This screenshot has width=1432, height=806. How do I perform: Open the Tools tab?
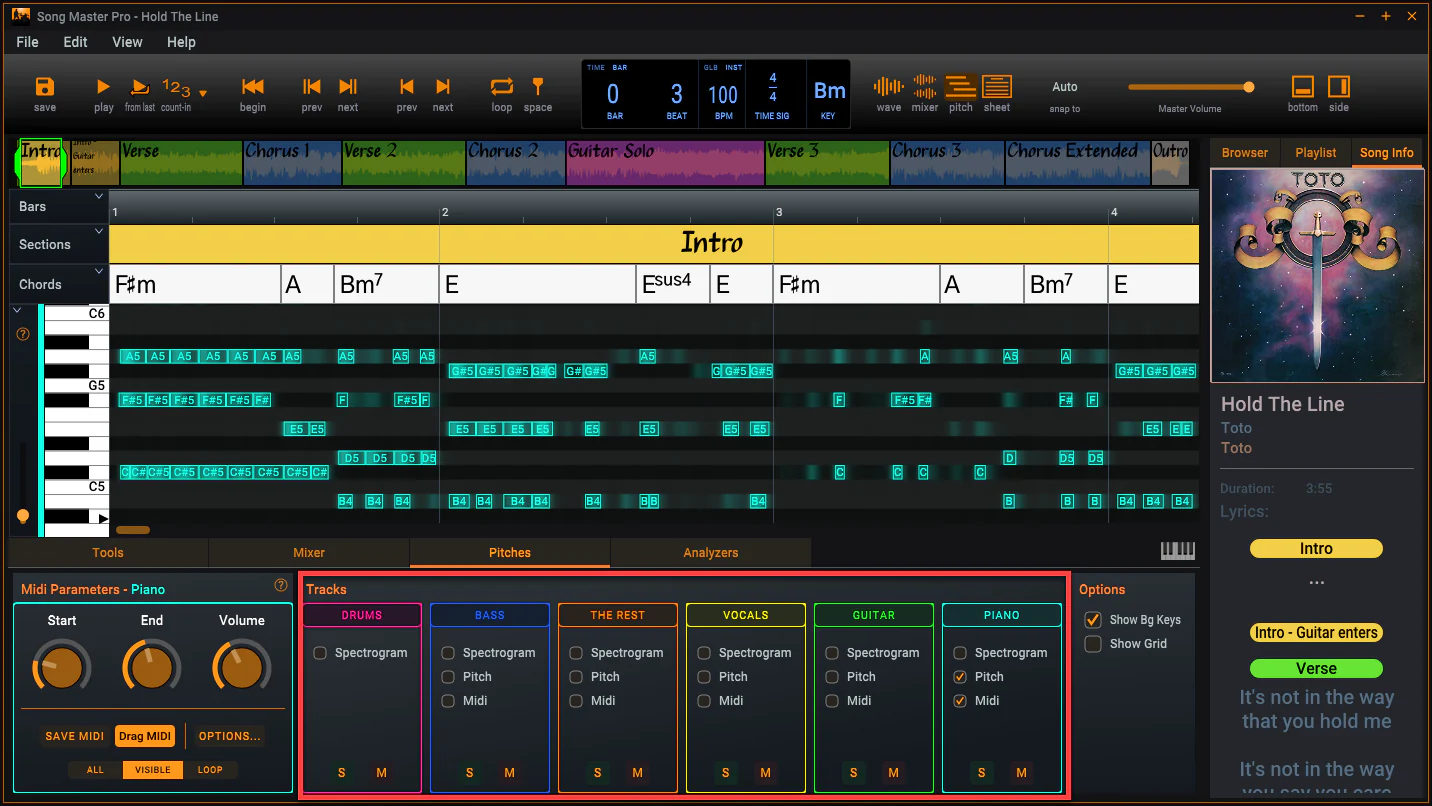[x=108, y=552]
